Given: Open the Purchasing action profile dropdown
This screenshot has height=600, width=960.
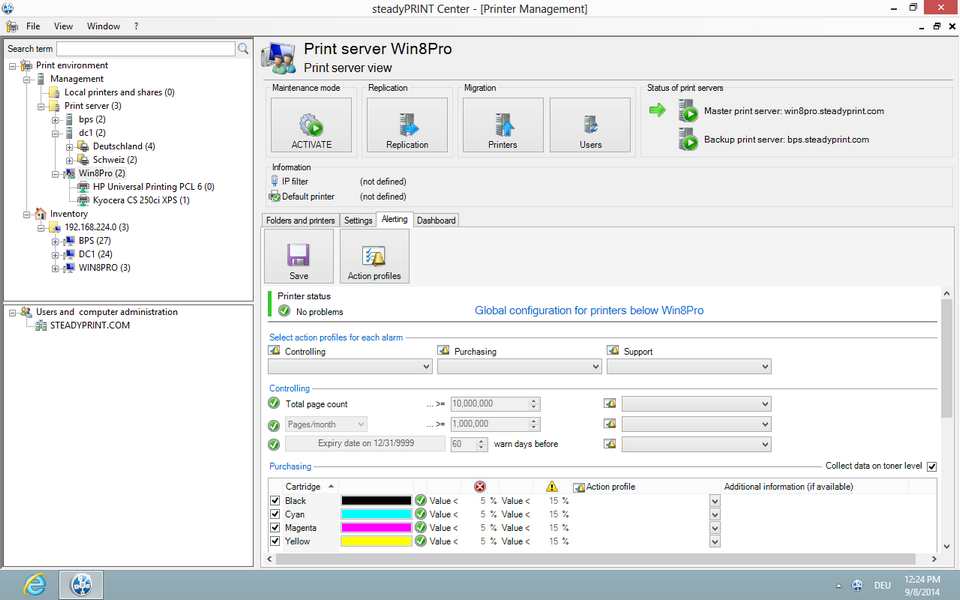Looking at the screenshot, I should (519, 367).
